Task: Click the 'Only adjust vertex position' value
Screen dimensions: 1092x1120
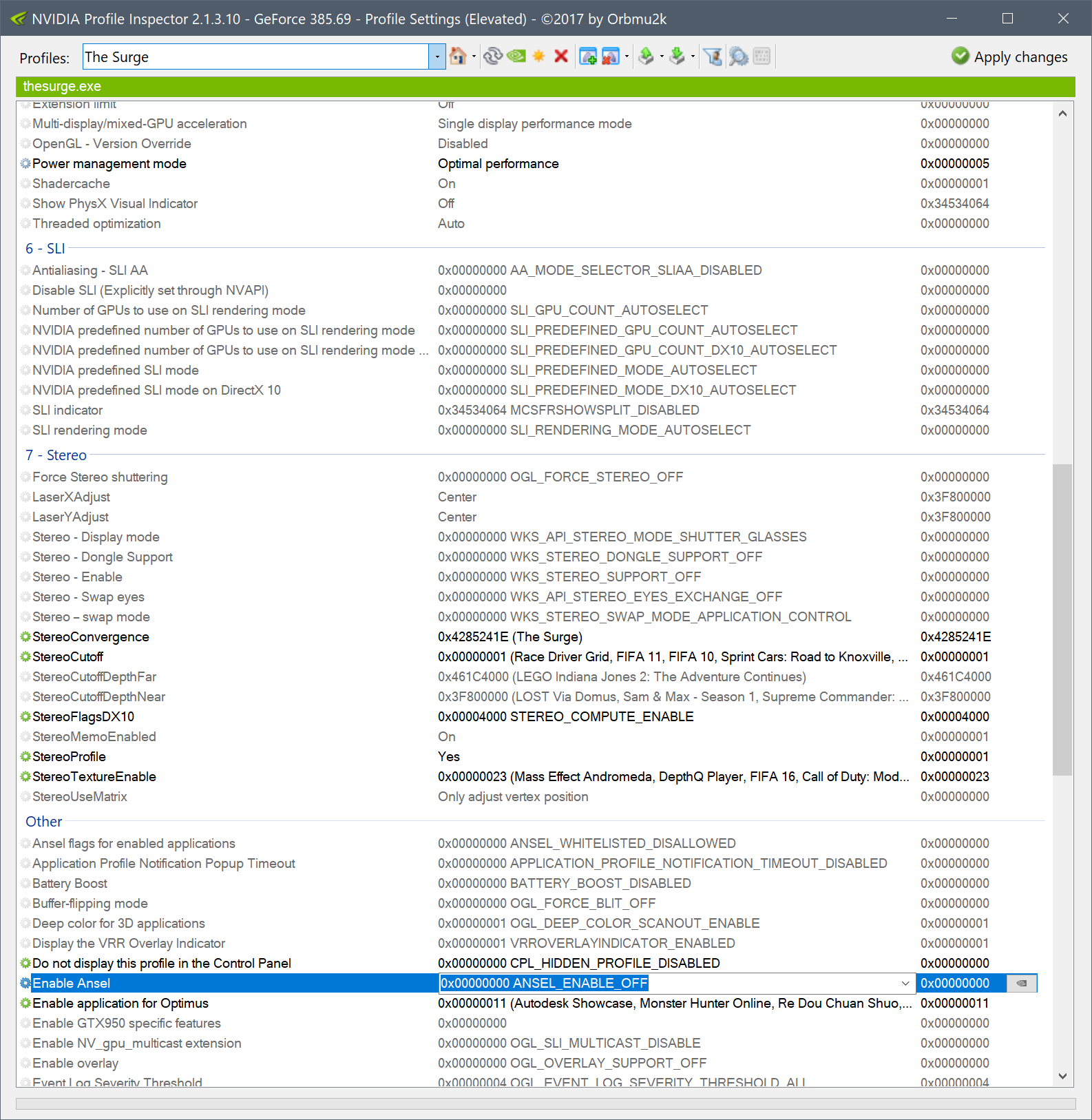Action: click(514, 796)
